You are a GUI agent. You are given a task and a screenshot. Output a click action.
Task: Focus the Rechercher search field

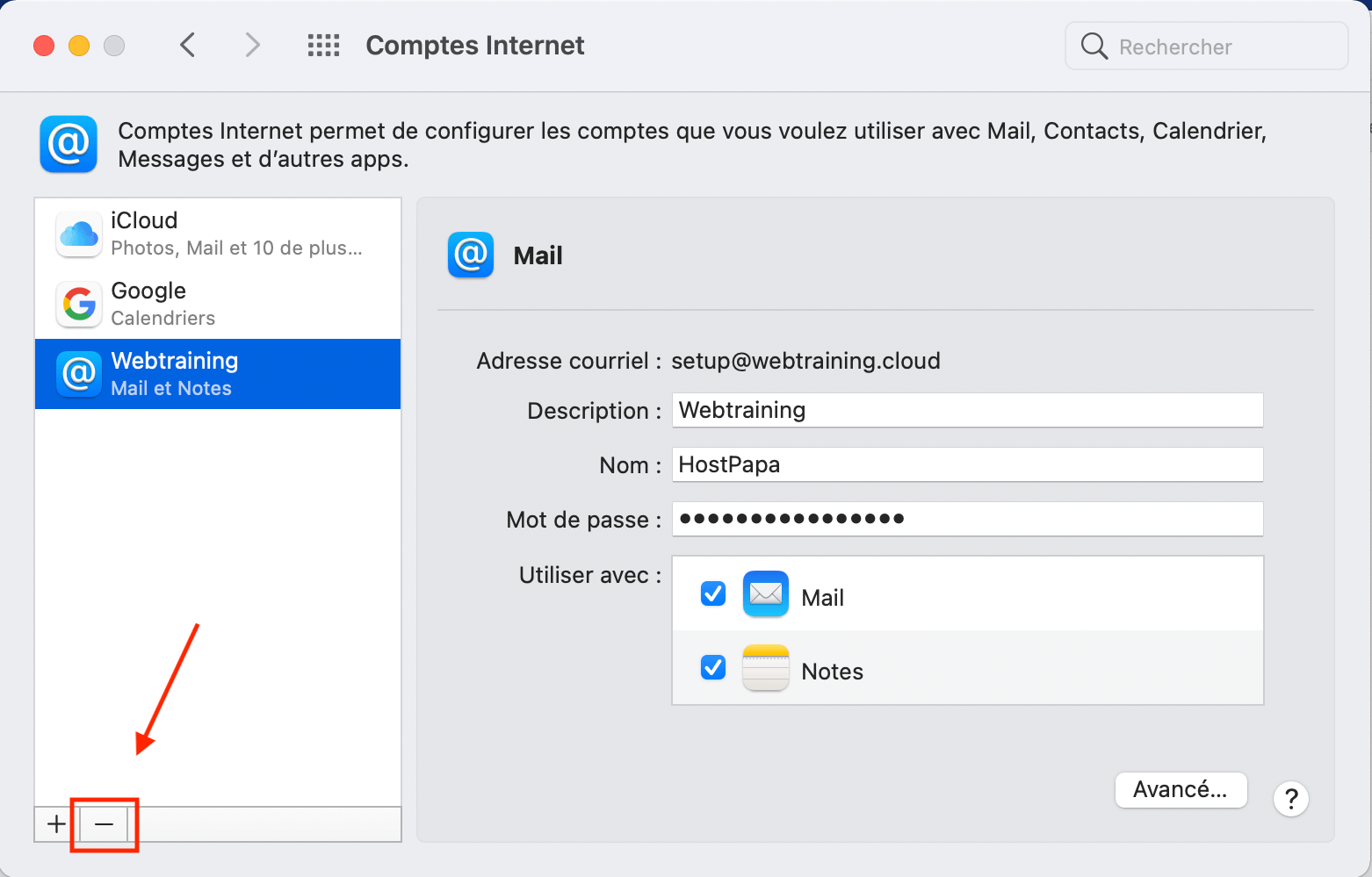tap(1207, 46)
